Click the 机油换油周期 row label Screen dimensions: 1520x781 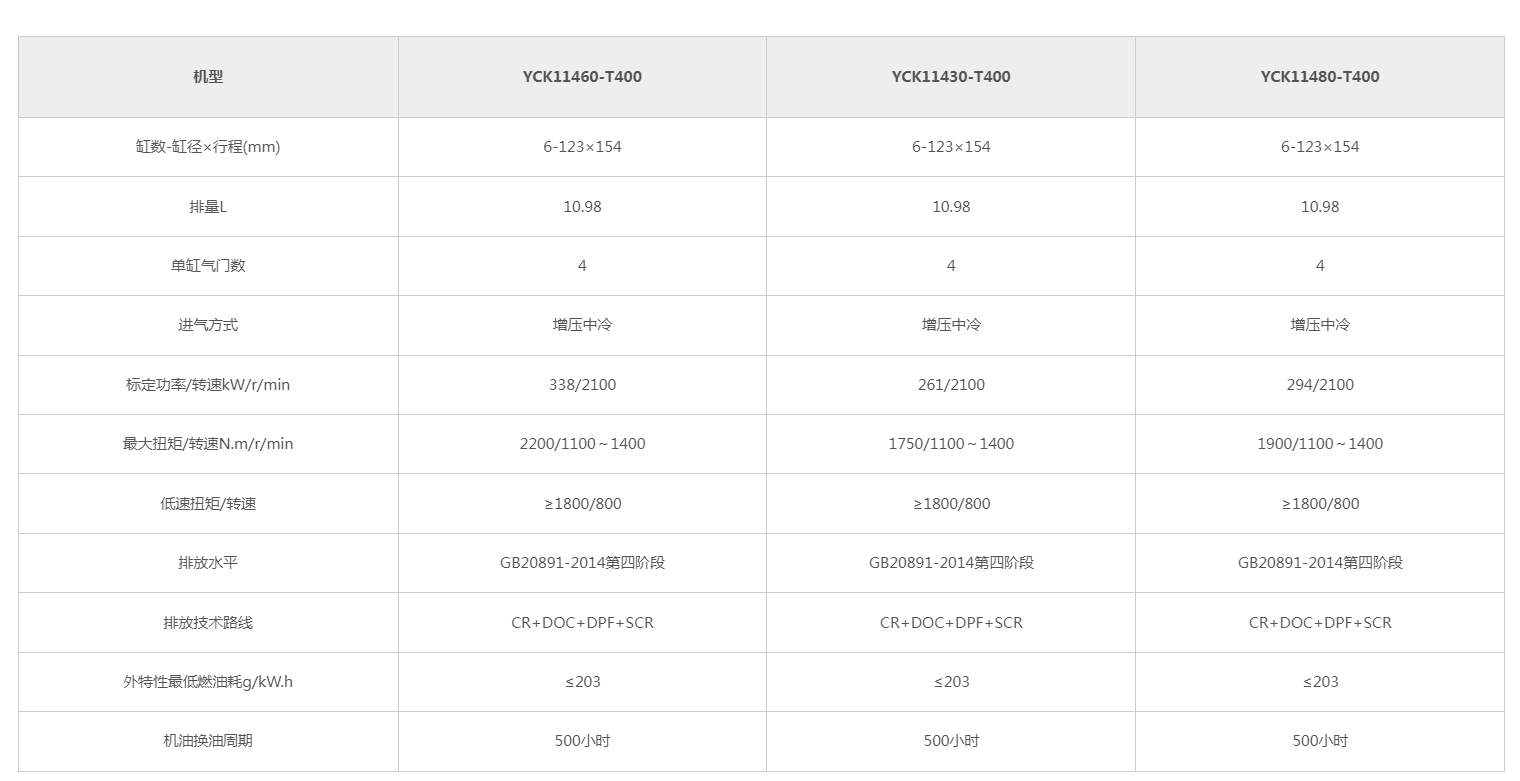click(x=208, y=741)
